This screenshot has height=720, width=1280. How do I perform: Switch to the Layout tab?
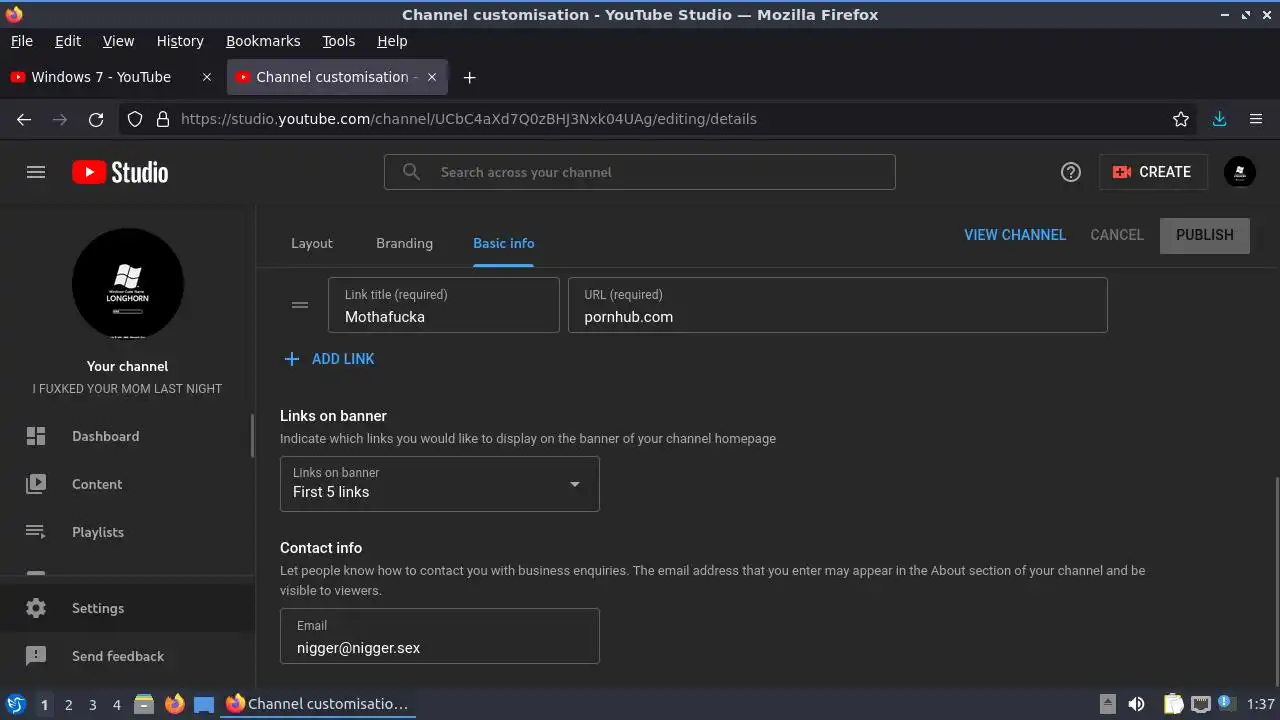coord(312,243)
